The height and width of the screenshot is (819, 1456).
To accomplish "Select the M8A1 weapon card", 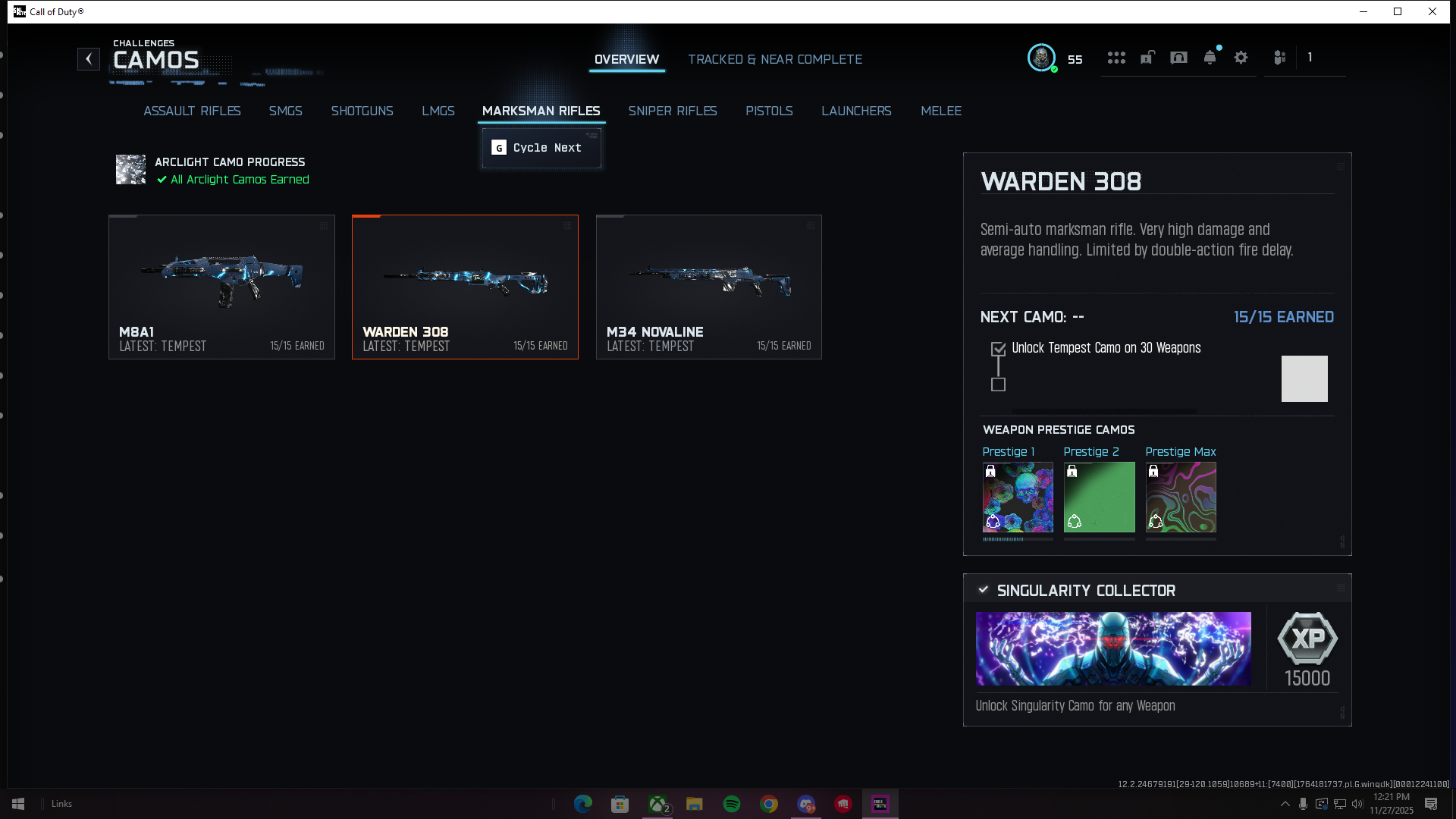I will pyautogui.click(x=221, y=287).
